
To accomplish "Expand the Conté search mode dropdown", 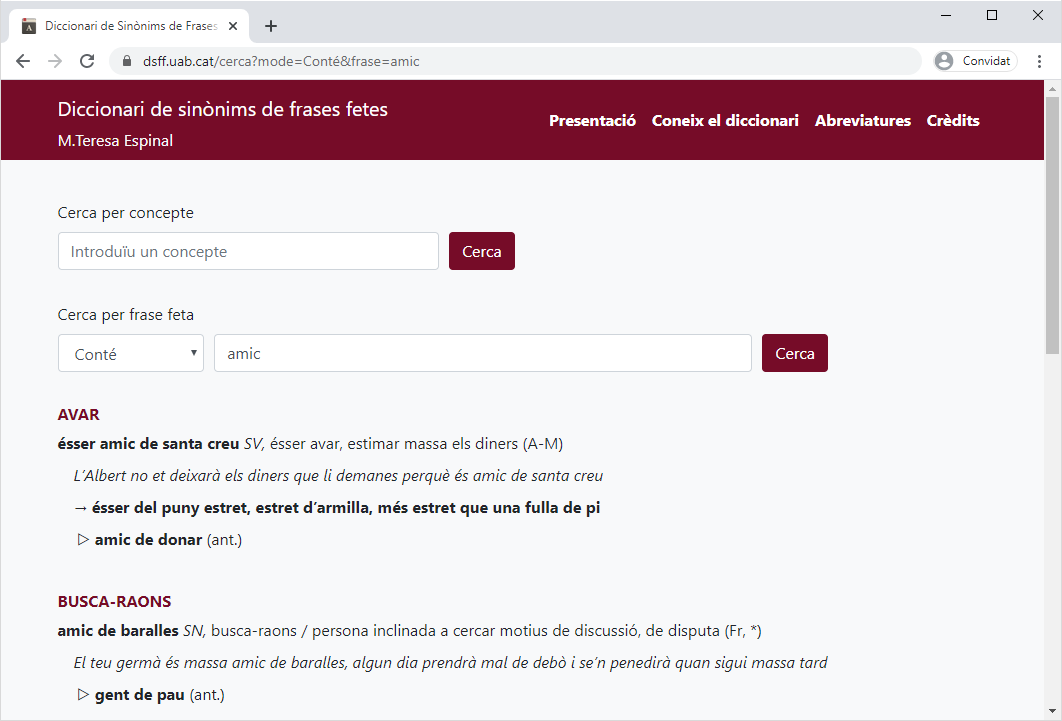I will 131,353.
